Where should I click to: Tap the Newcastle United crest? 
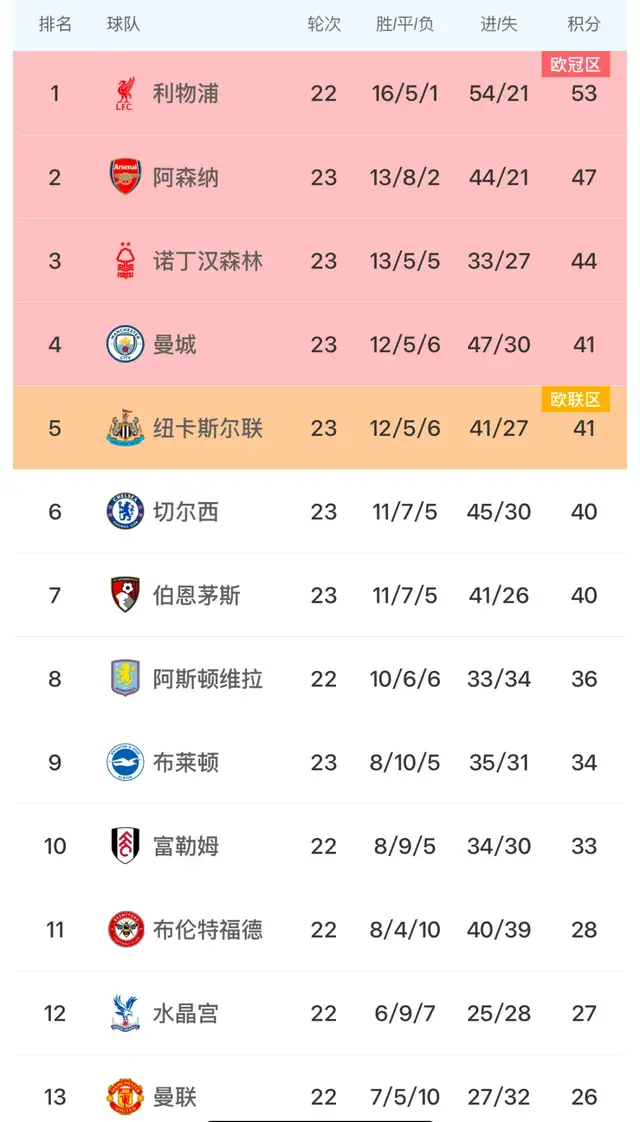point(125,428)
